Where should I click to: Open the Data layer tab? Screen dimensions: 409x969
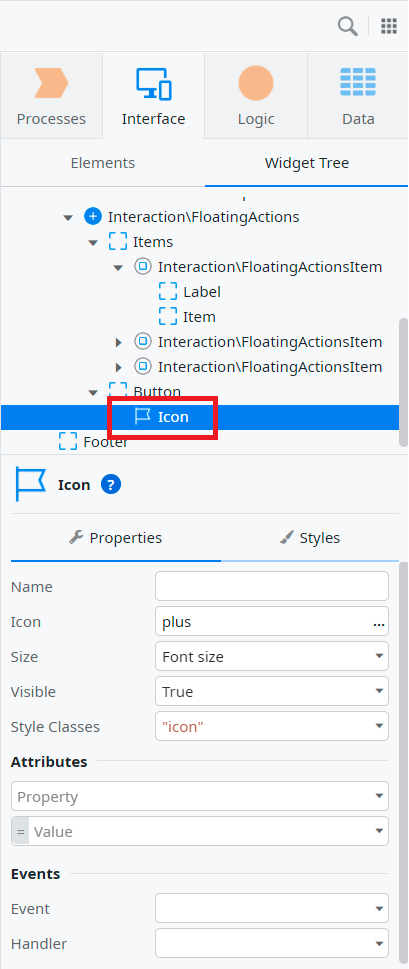358,96
